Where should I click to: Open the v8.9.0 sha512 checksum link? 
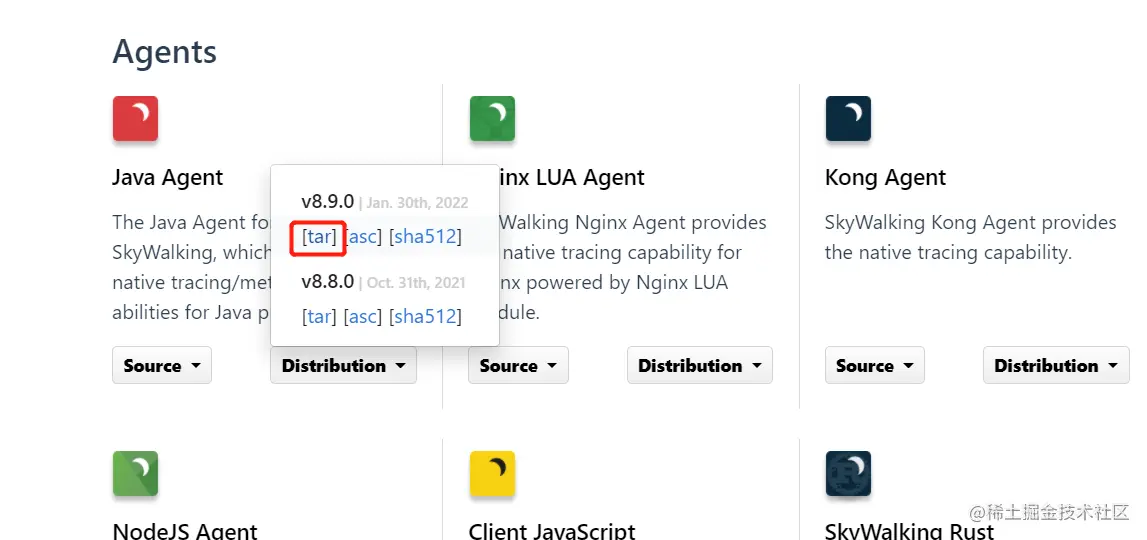click(425, 236)
